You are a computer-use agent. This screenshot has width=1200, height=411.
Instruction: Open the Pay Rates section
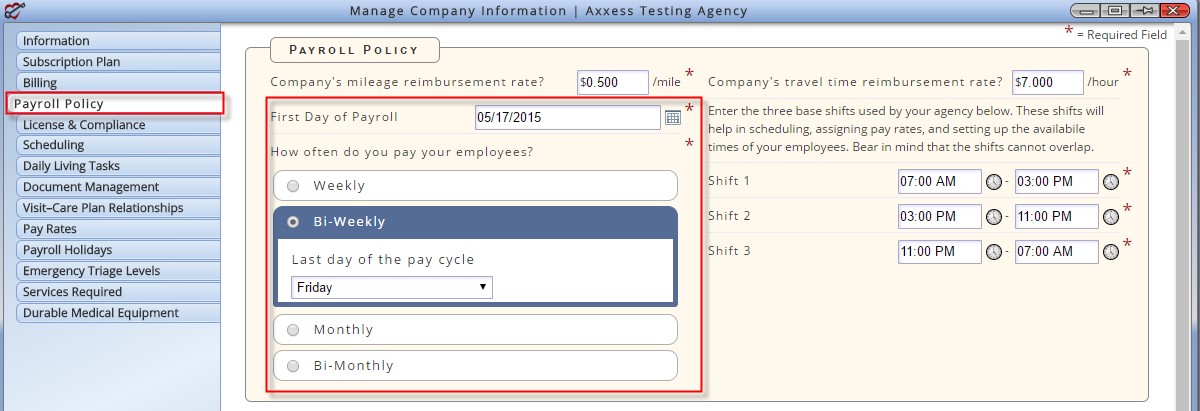(118, 229)
